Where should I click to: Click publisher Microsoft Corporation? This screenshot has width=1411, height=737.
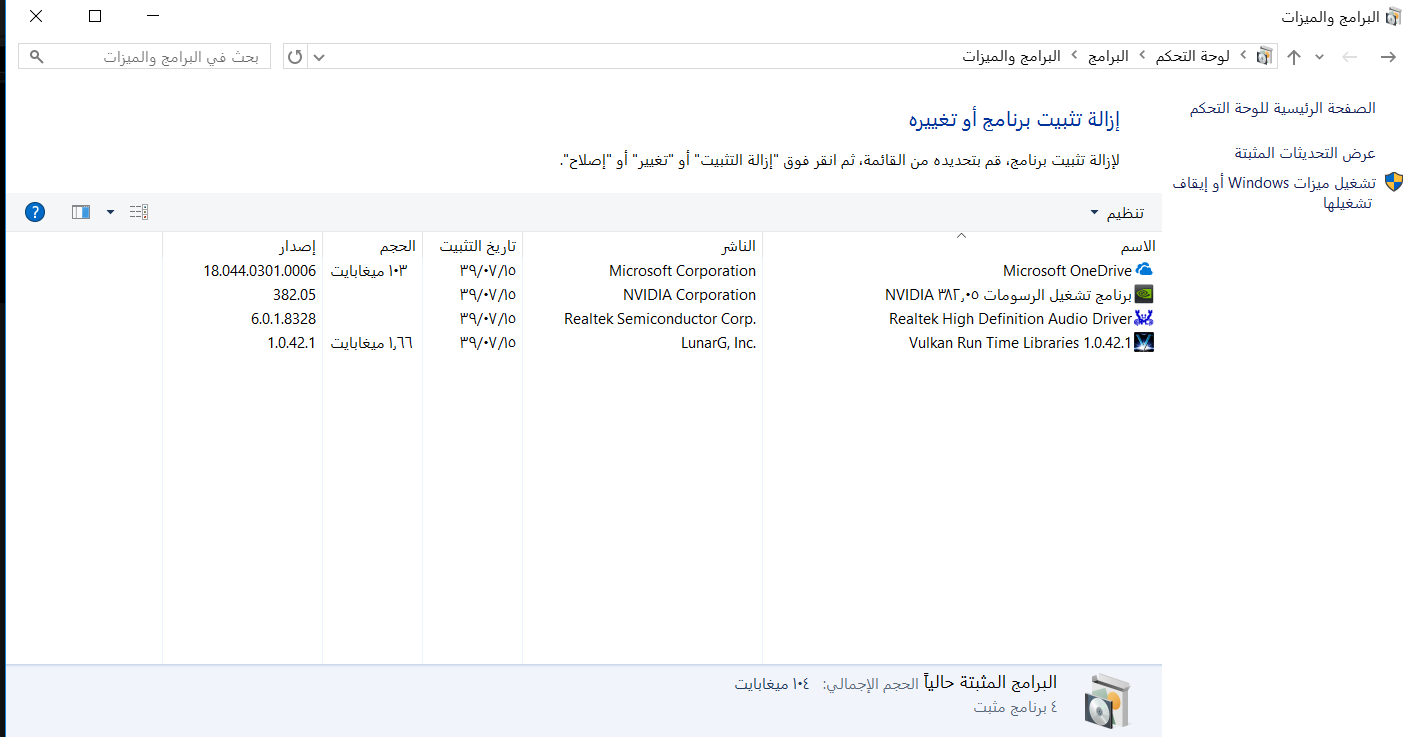click(x=682, y=270)
